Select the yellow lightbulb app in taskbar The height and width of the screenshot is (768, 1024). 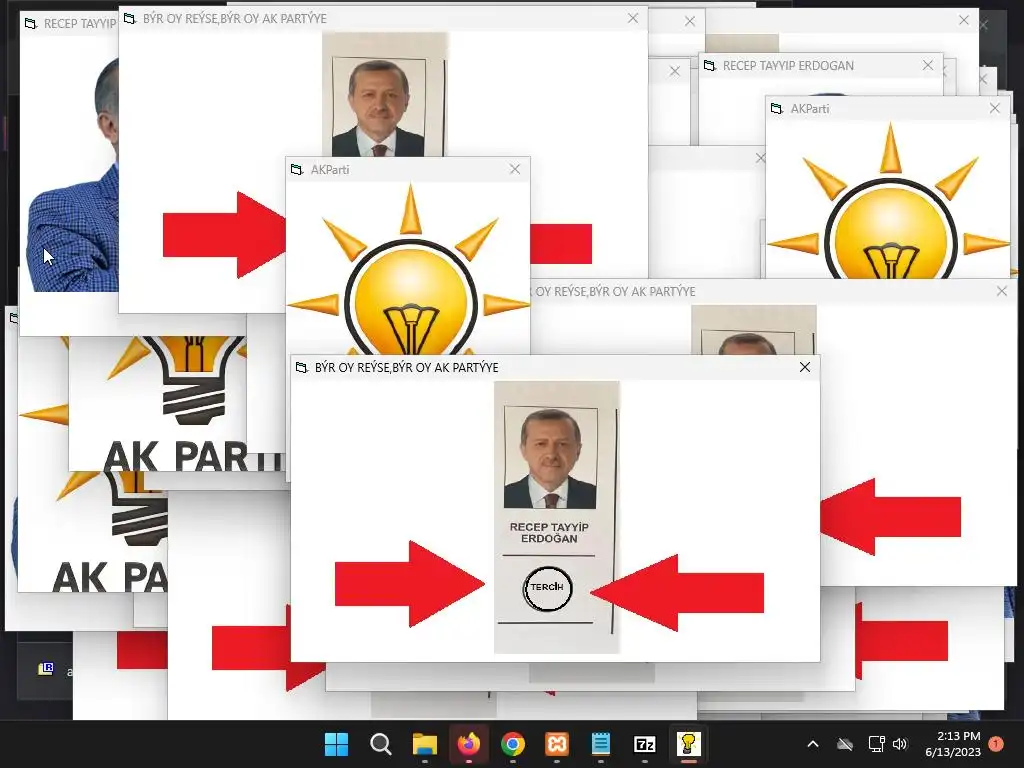pos(688,744)
